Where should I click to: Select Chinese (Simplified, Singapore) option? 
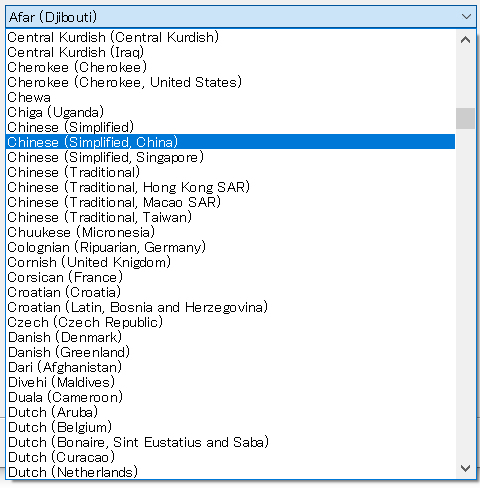(x=230, y=157)
